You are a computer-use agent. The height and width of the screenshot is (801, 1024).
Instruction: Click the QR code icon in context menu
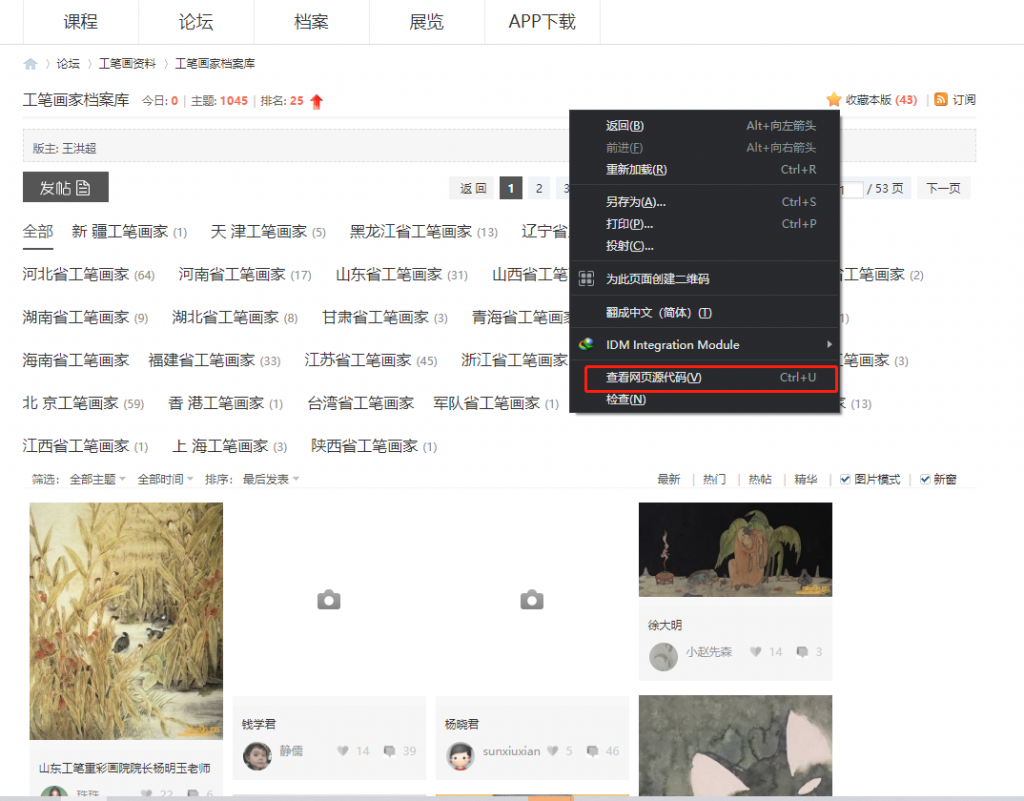point(586,279)
